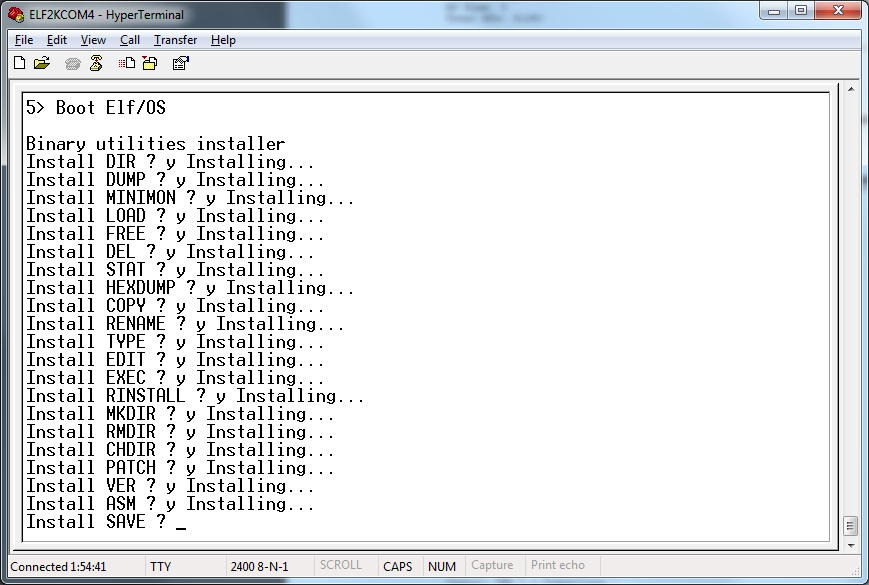Click the Disconnect toolbar icon

point(96,63)
